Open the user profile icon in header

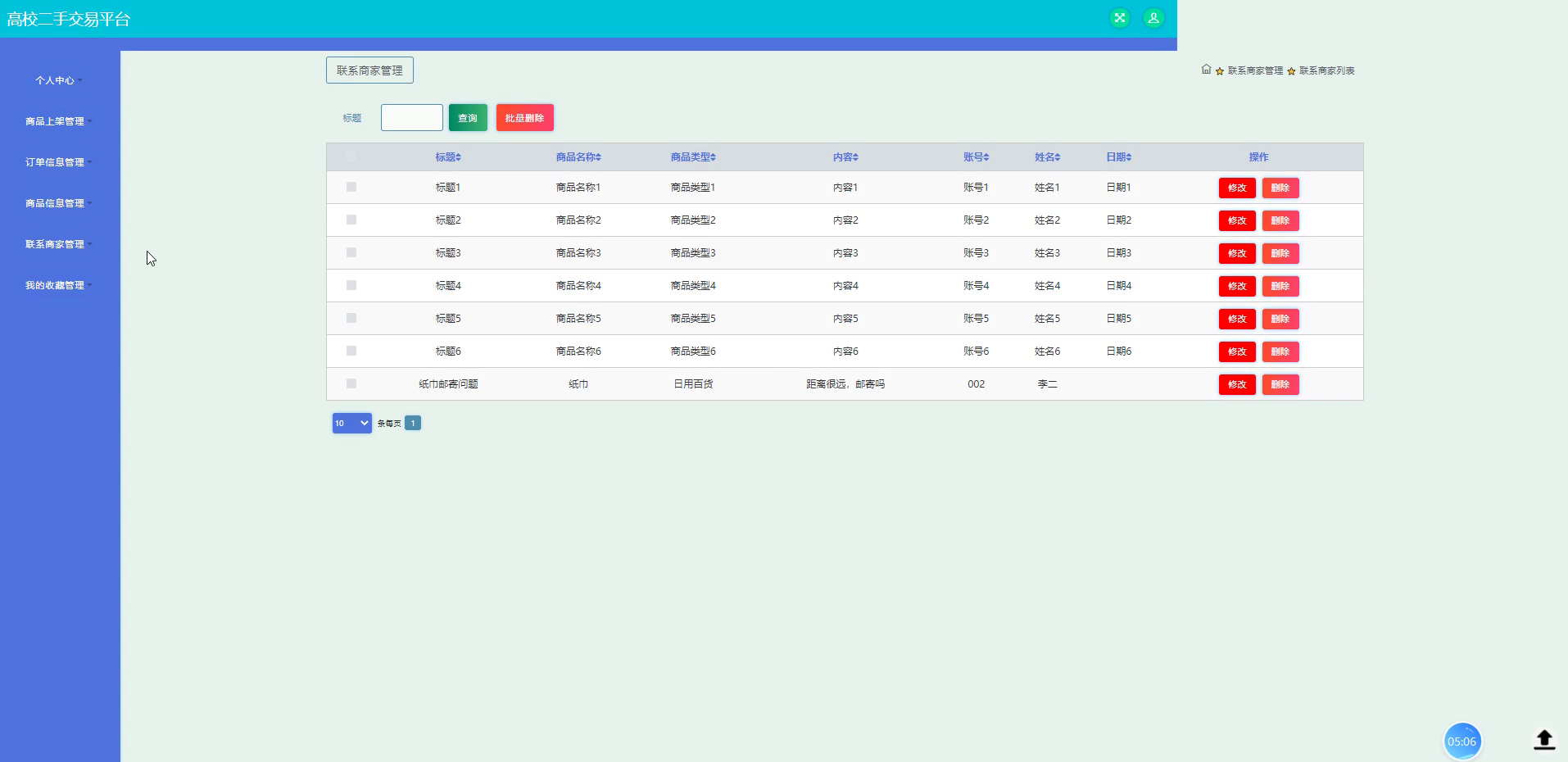(x=1153, y=18)
